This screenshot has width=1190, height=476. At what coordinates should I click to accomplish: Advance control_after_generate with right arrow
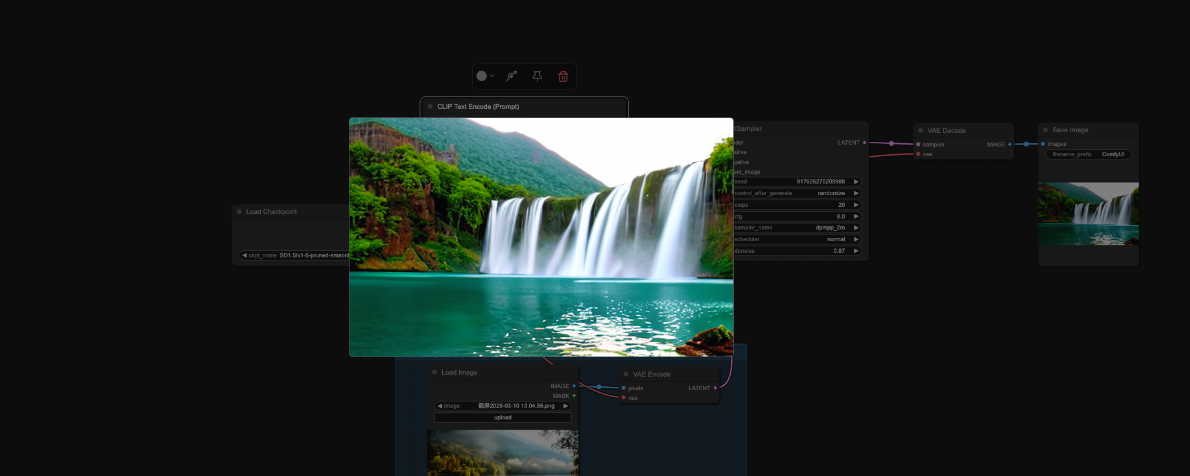856,193
